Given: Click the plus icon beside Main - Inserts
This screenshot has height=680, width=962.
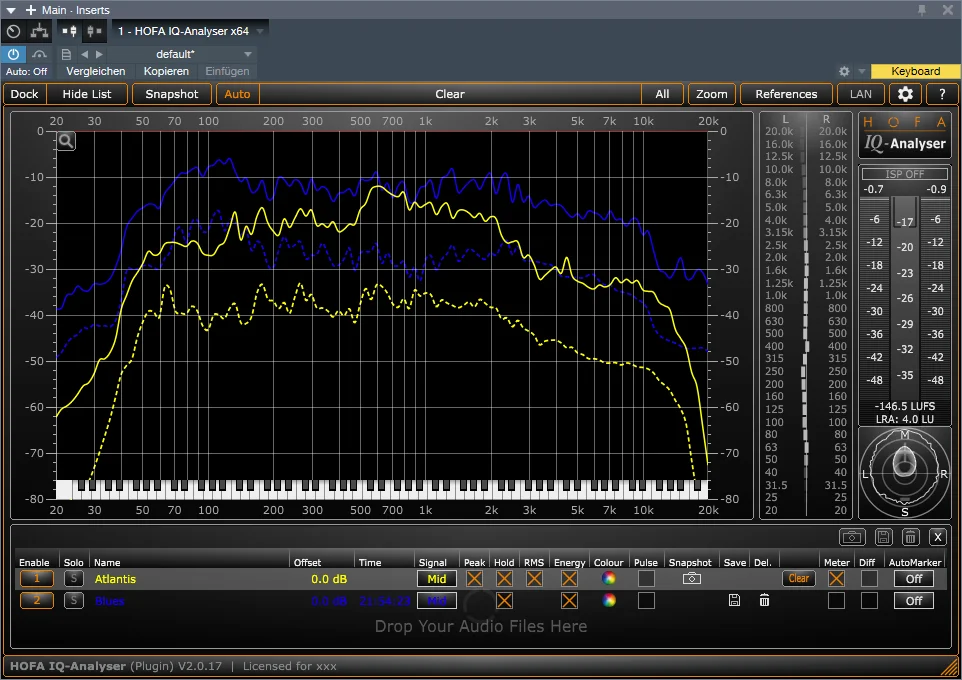Looking at the screenshot, I should [x=31, y=10].
